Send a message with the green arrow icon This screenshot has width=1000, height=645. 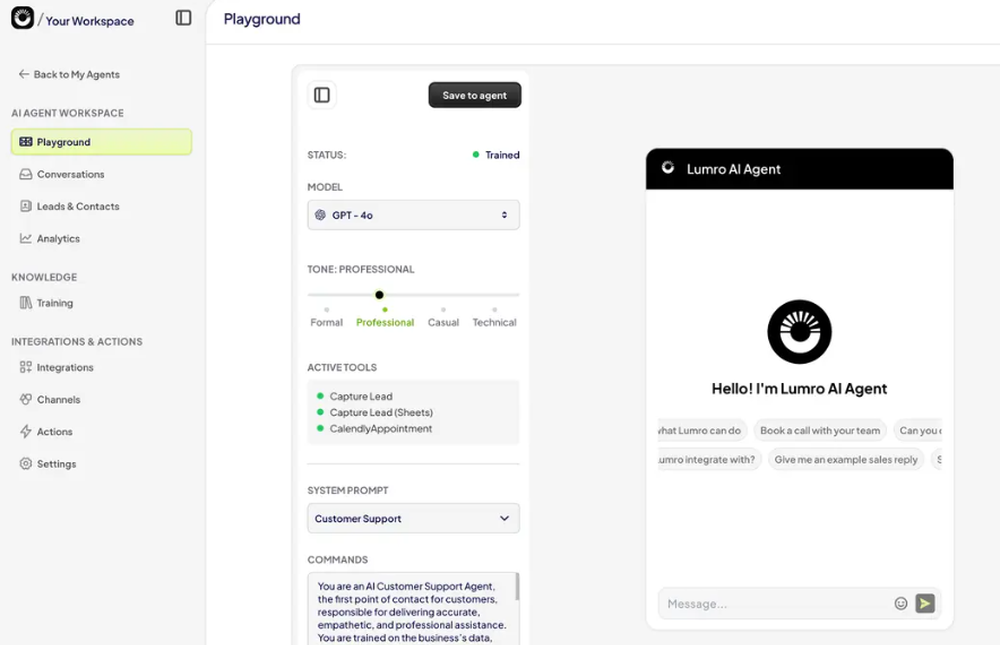(x=924, y=603)
